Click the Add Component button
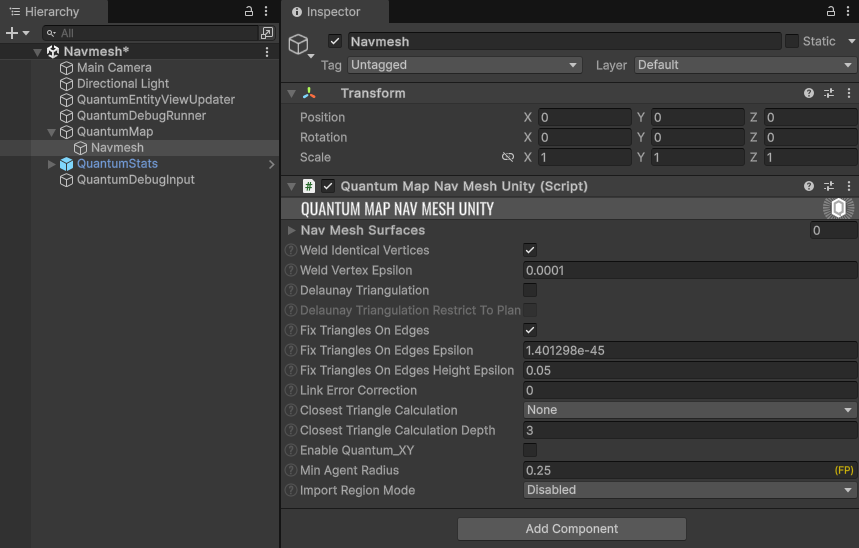 [571, 529]
